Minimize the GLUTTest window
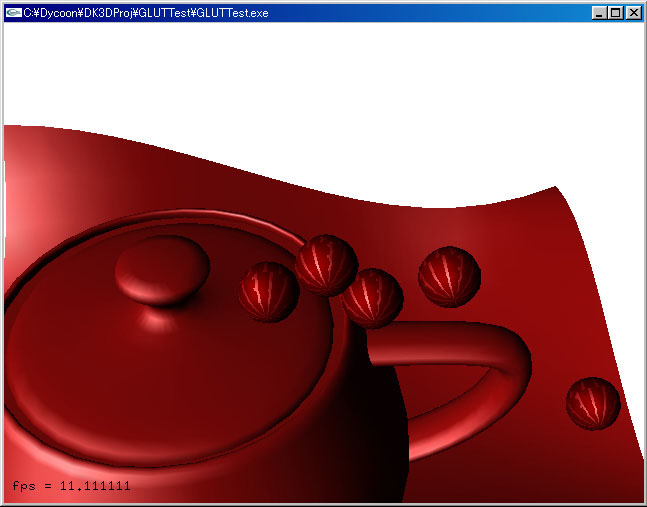The width and height of the screenshot is (647, 507). tap(599, 13)
